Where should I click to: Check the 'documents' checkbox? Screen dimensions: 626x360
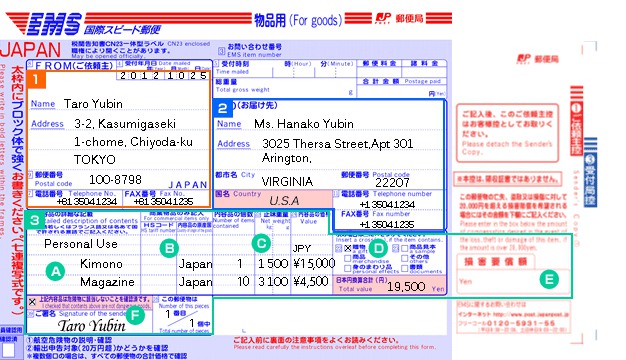(404, 268)
